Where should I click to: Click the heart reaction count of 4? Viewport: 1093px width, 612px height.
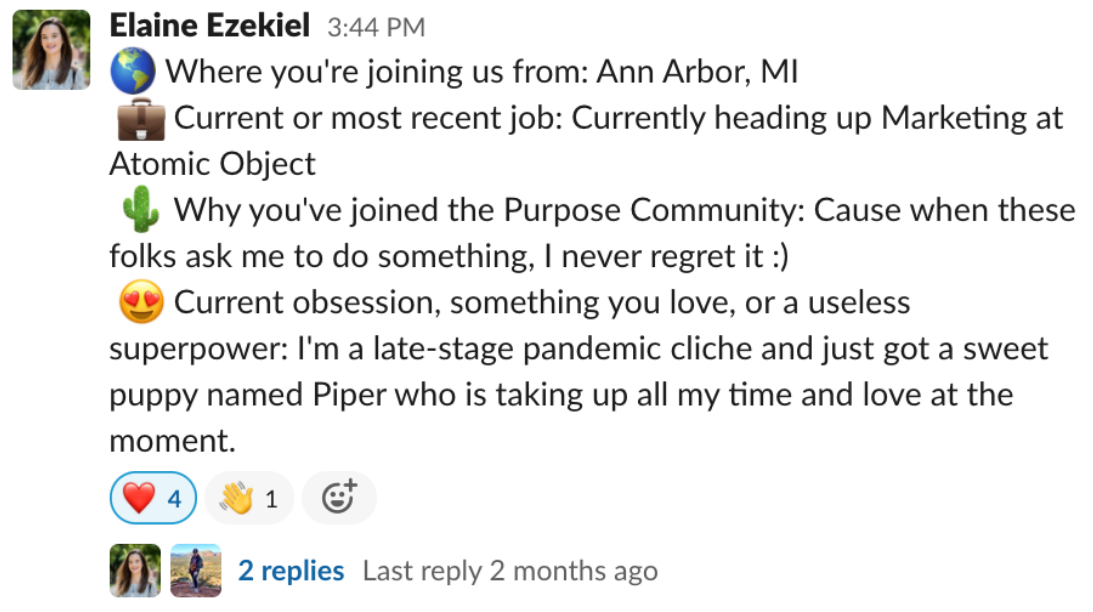point(175,498)
